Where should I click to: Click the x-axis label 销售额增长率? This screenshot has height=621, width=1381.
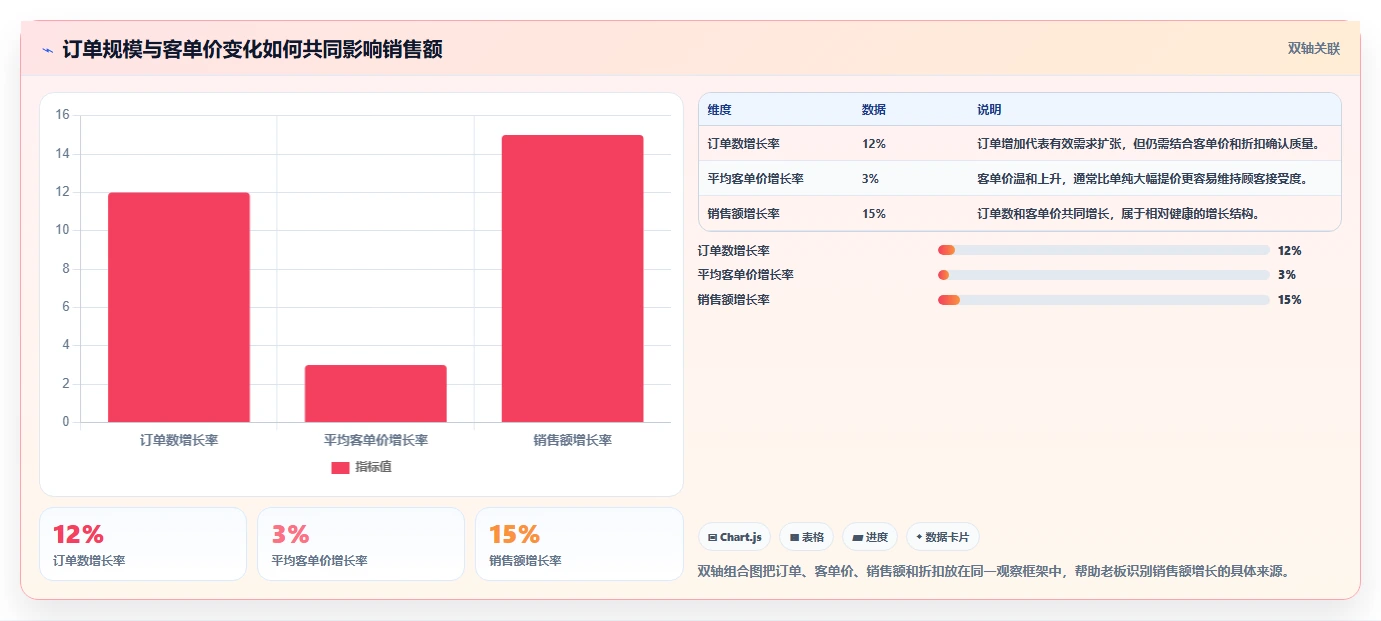click(x=572, y=440)
